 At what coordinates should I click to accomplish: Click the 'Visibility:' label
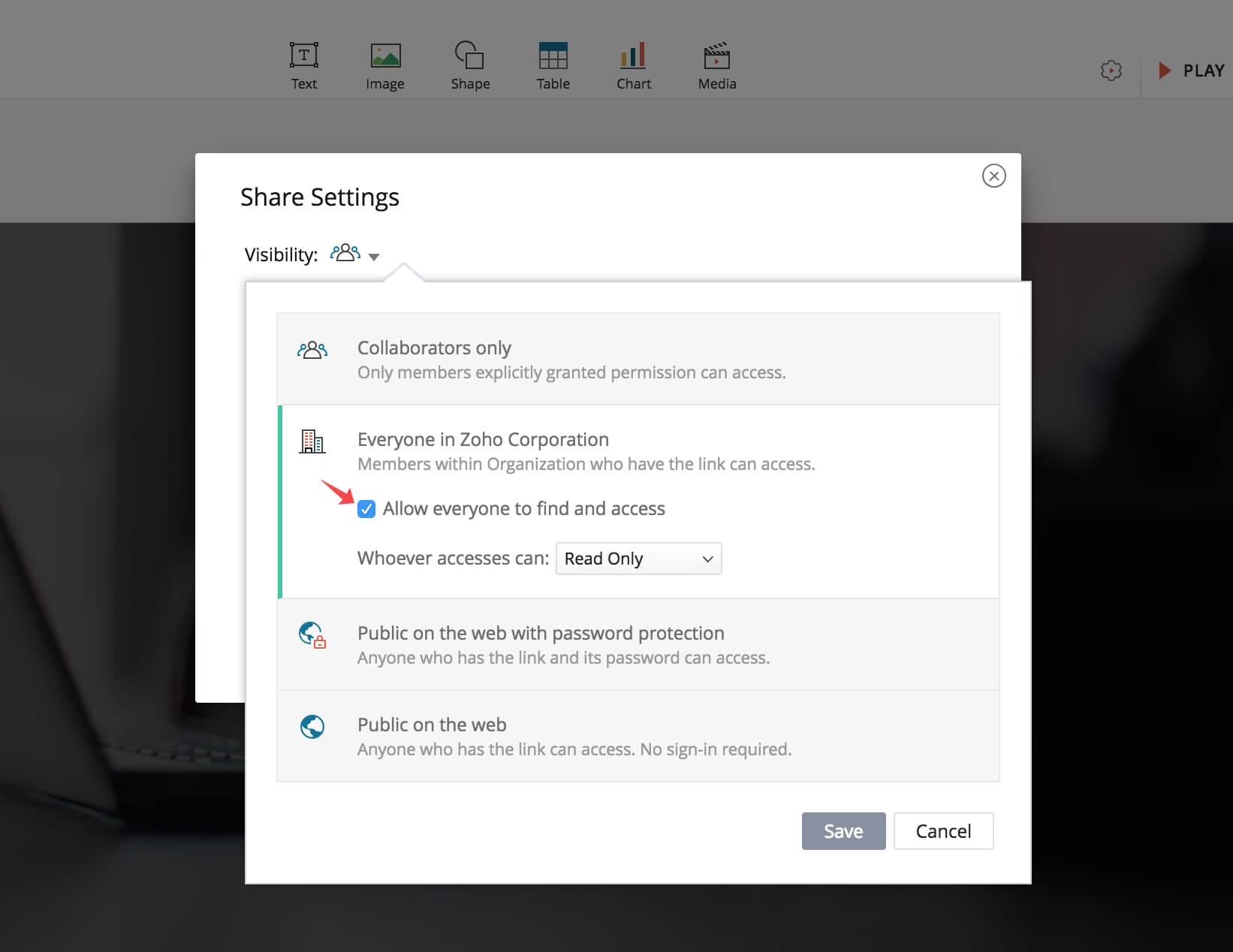pos(282,255)
